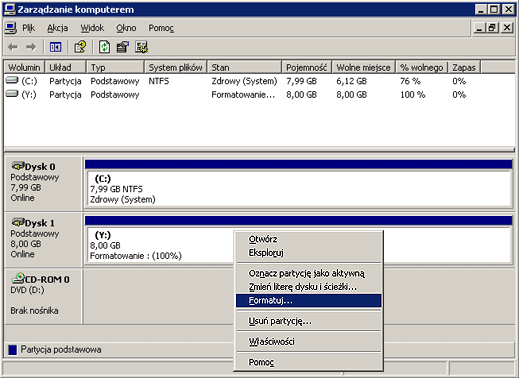519x378 pixels.
Task: Sort by the Wolne miejsce column header
Action: click(x=363, y=67)
